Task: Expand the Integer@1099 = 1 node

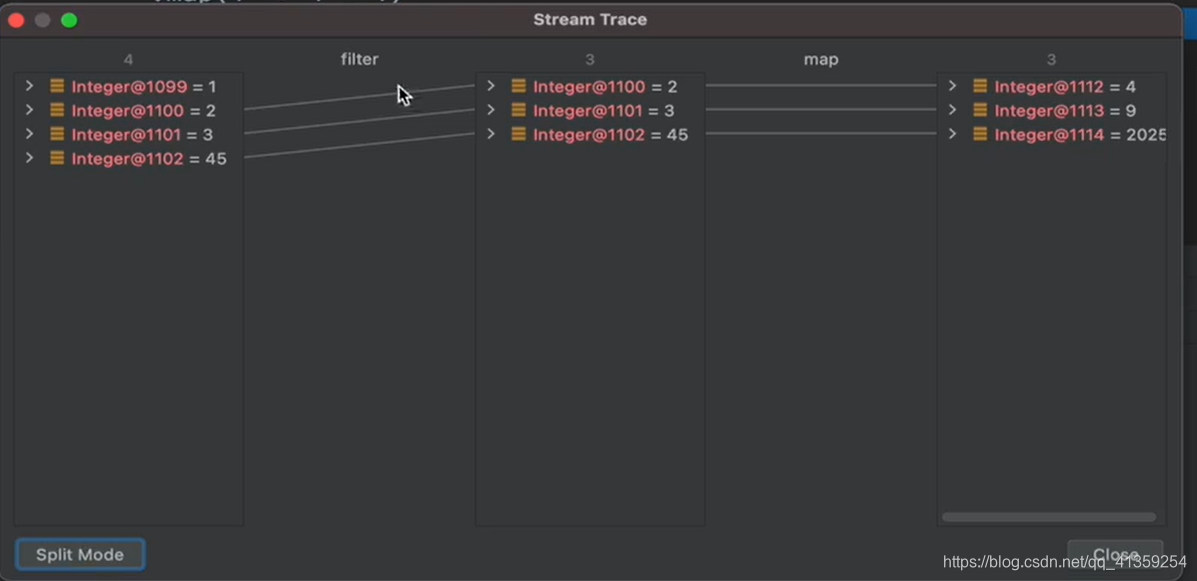Action: [x=29, y=86]
